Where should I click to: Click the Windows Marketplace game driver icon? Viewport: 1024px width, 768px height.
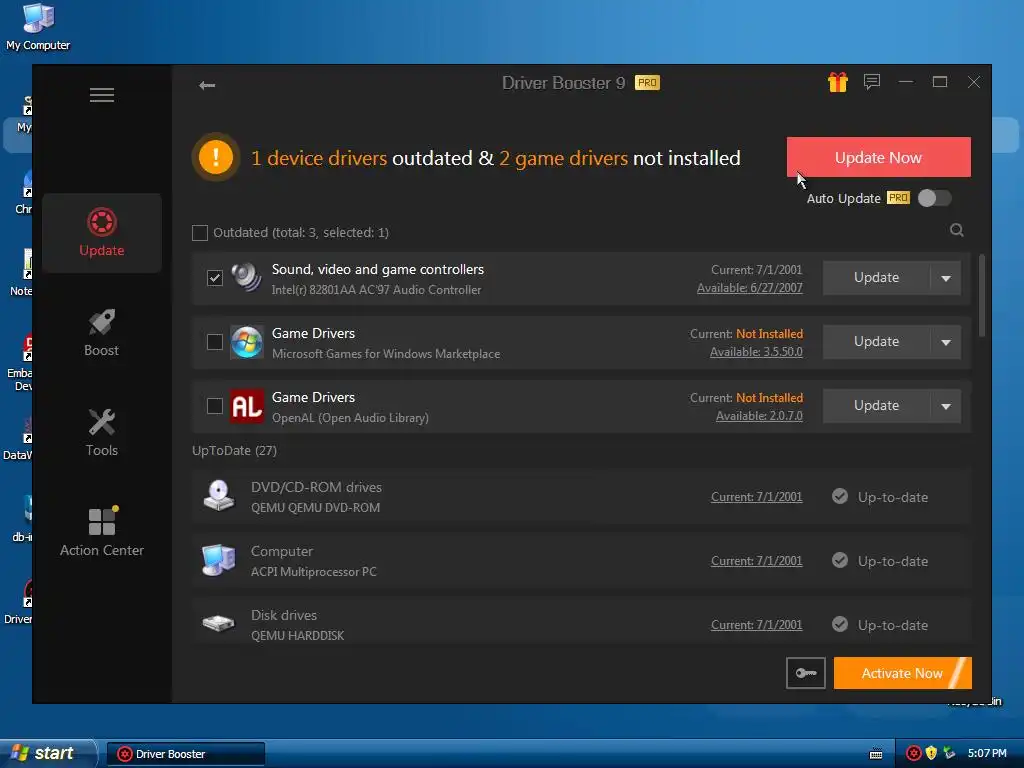tap(247, 342)
